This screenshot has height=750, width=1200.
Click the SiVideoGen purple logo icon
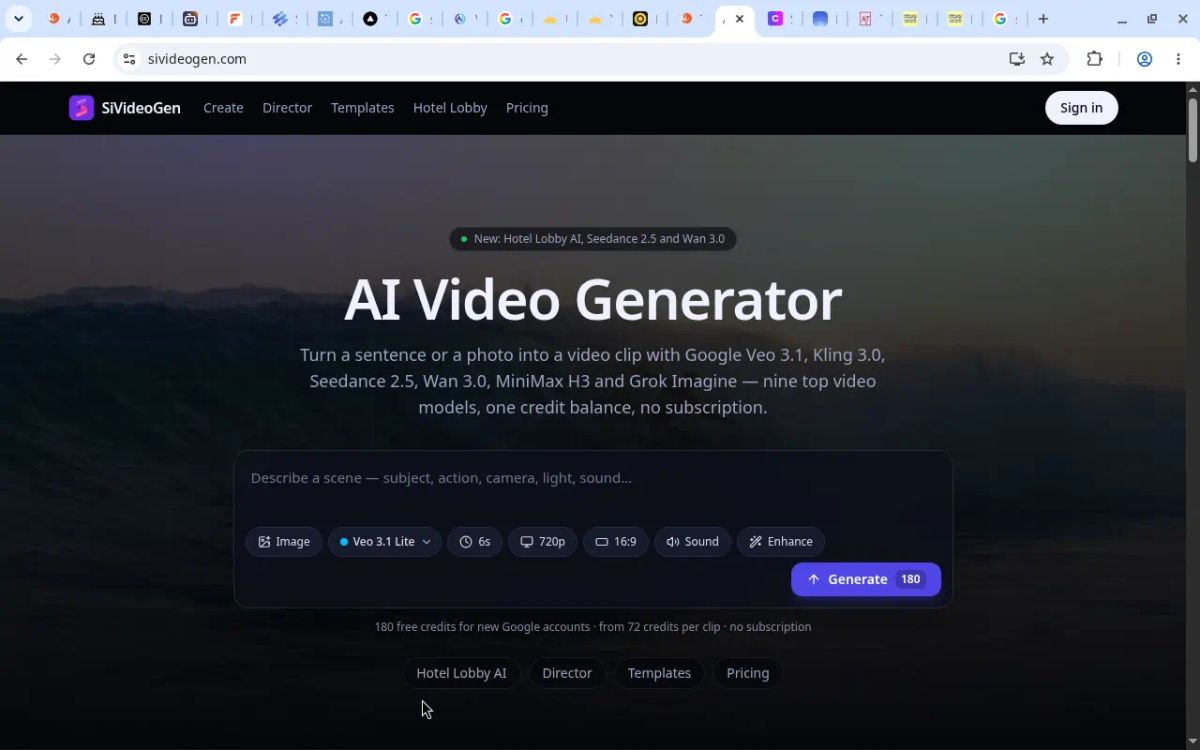tap(81, 108)
